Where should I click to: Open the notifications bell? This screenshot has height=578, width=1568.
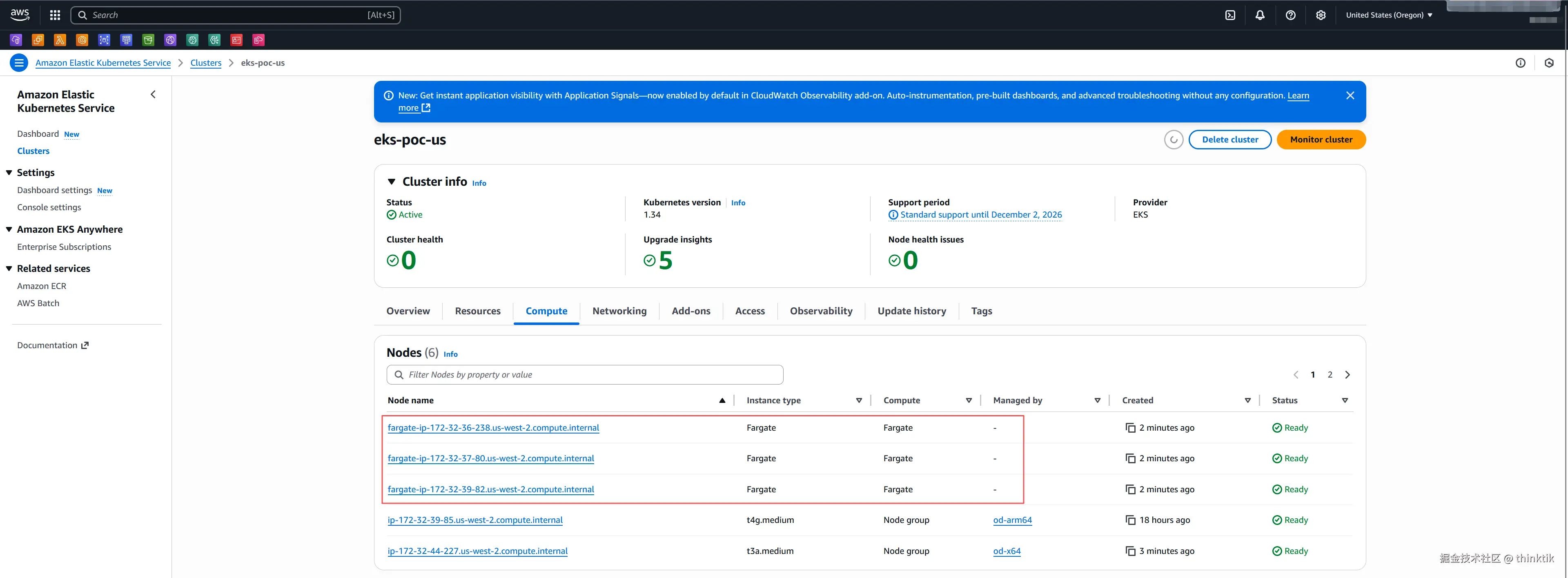1260,15
